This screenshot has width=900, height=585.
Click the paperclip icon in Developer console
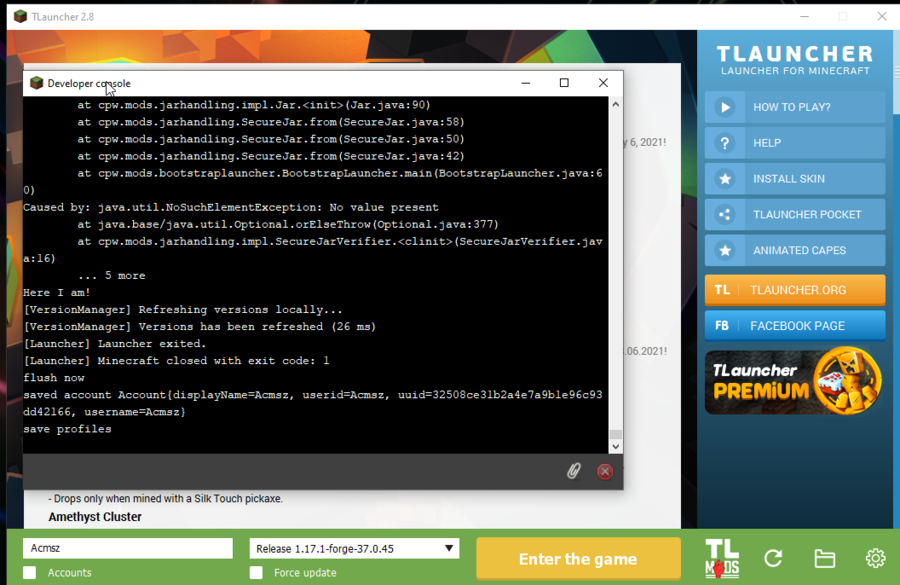click(573, 471)
